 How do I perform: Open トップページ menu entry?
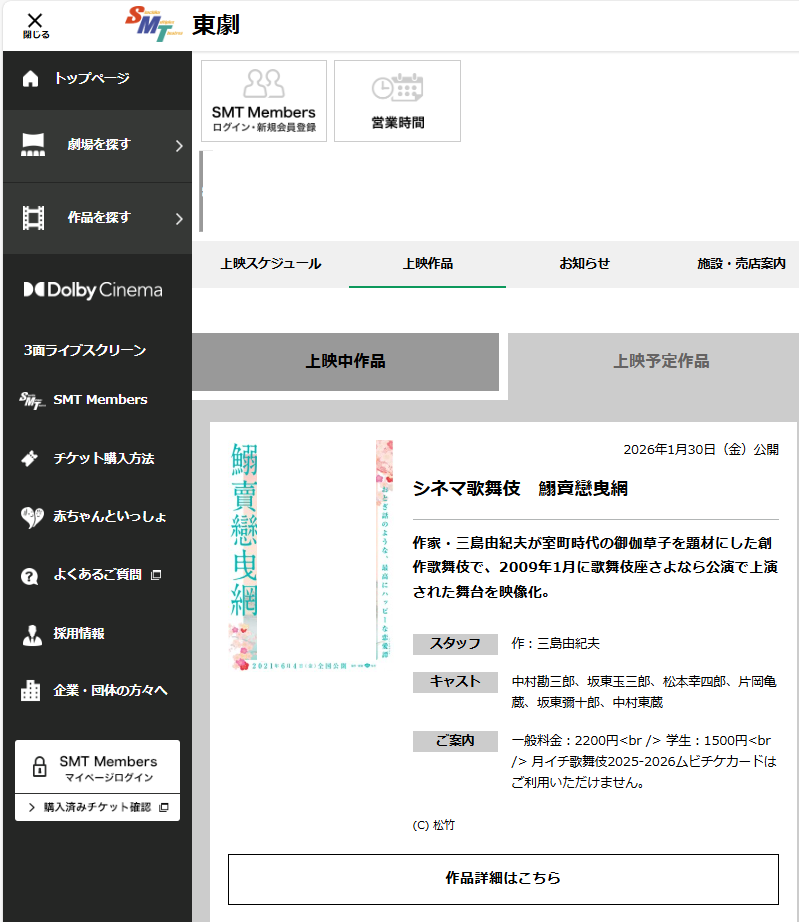[92, 78]
